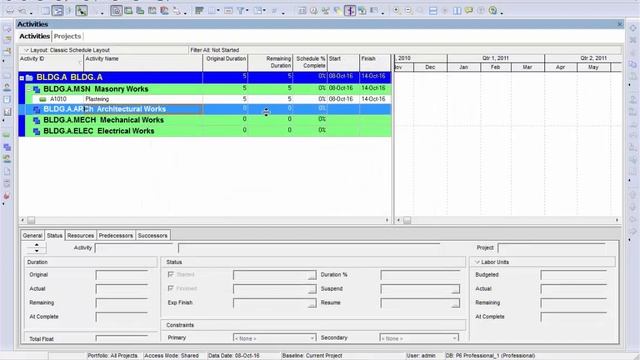Open the Group and Sort icon
640x360 pixels.
point(258,11)
